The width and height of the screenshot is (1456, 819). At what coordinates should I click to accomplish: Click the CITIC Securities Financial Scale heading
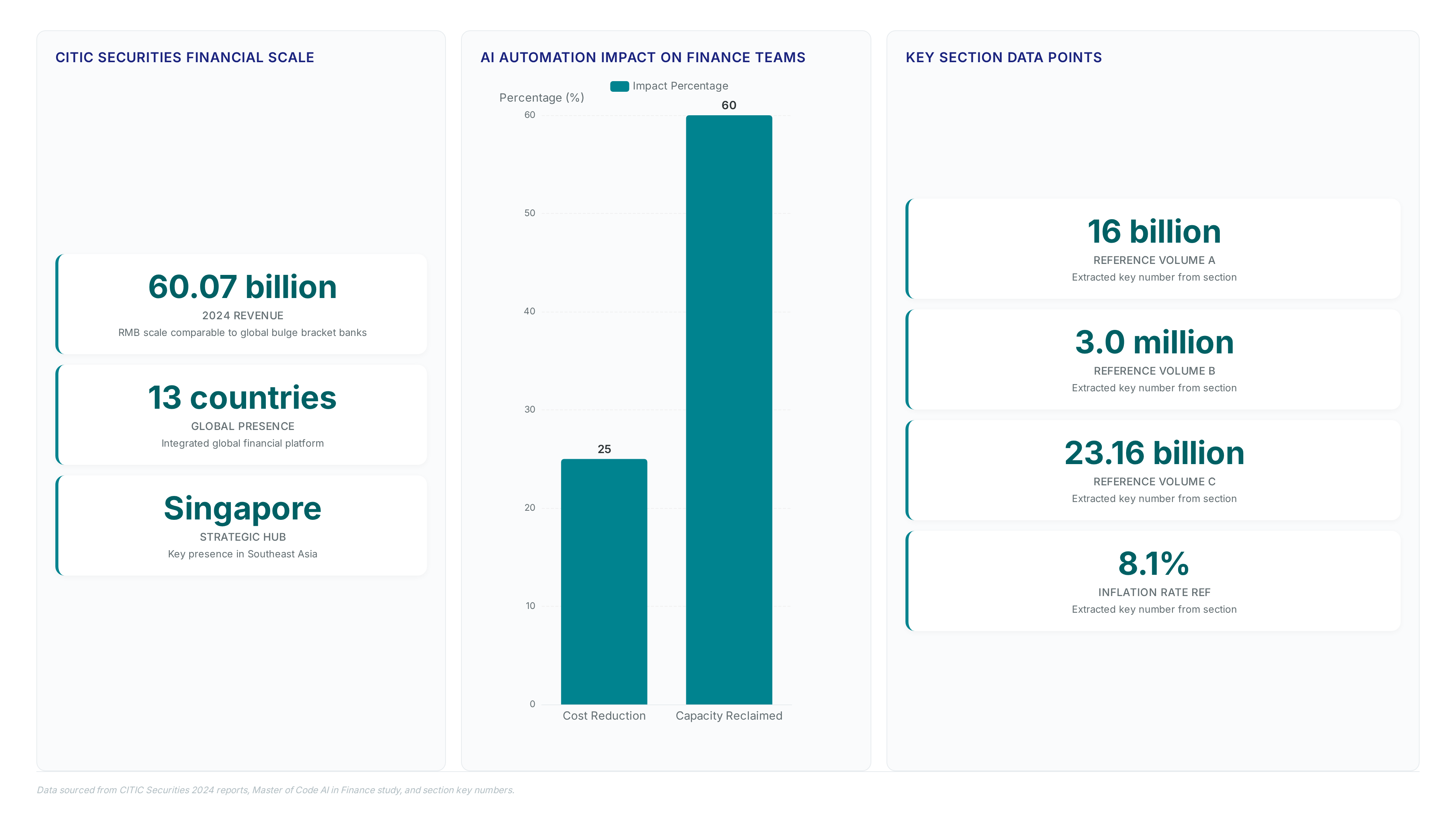pos(185,58)
